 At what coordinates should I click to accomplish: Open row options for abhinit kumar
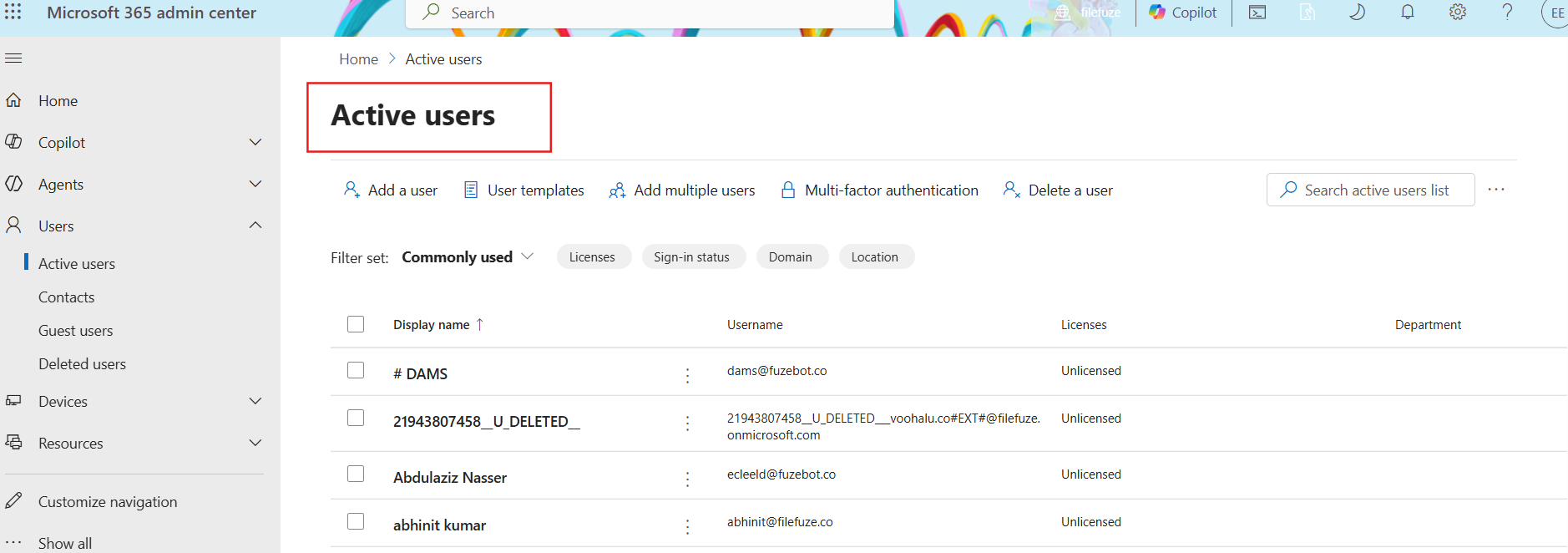(x=688, y=527)
